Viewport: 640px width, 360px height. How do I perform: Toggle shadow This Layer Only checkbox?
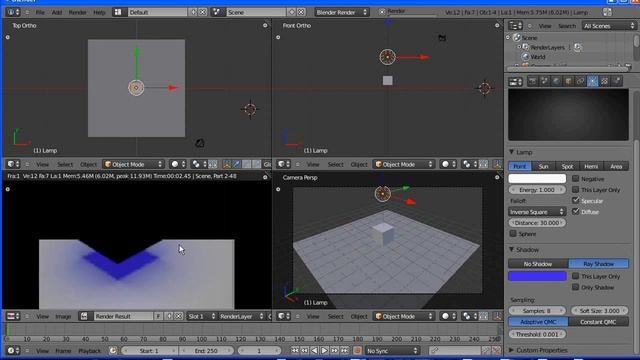(576, 276)
